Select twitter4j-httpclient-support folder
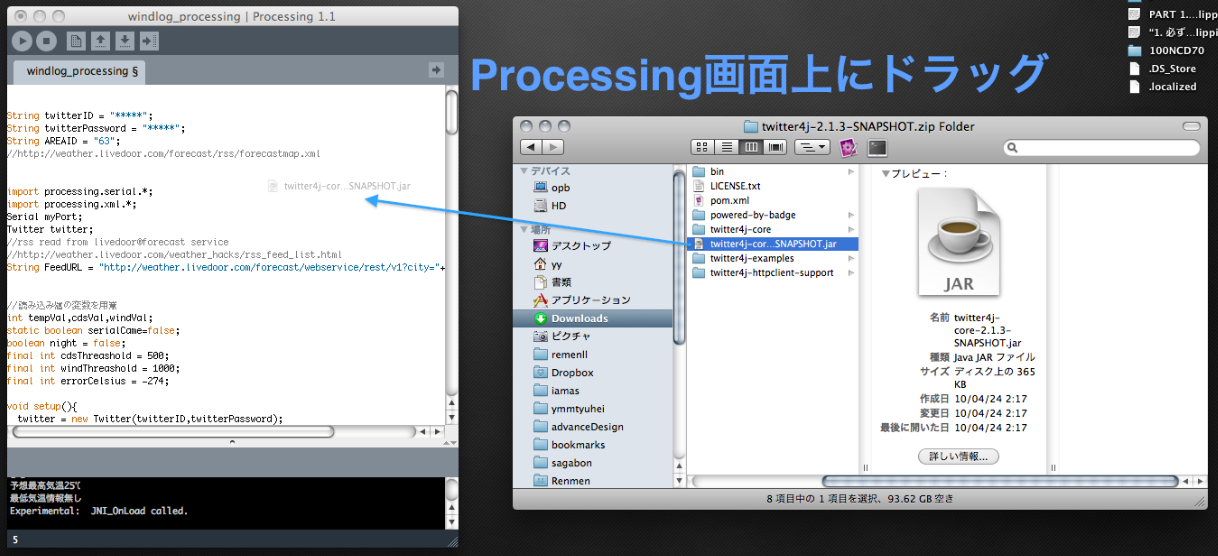The width and height of the screenshot is (1218, 556). 763,272
